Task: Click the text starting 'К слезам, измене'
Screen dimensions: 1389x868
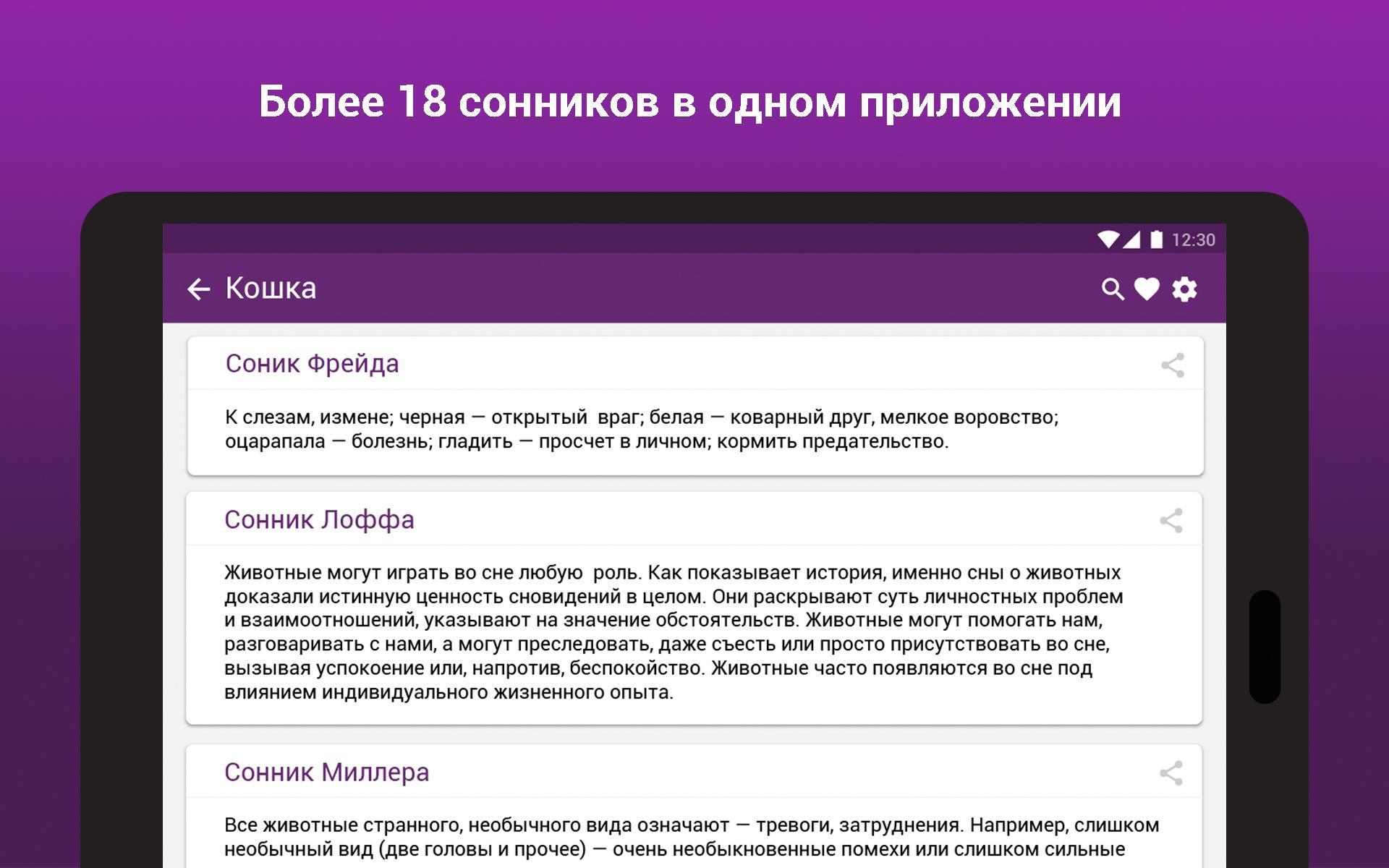Action: click(x=642, y=429)
